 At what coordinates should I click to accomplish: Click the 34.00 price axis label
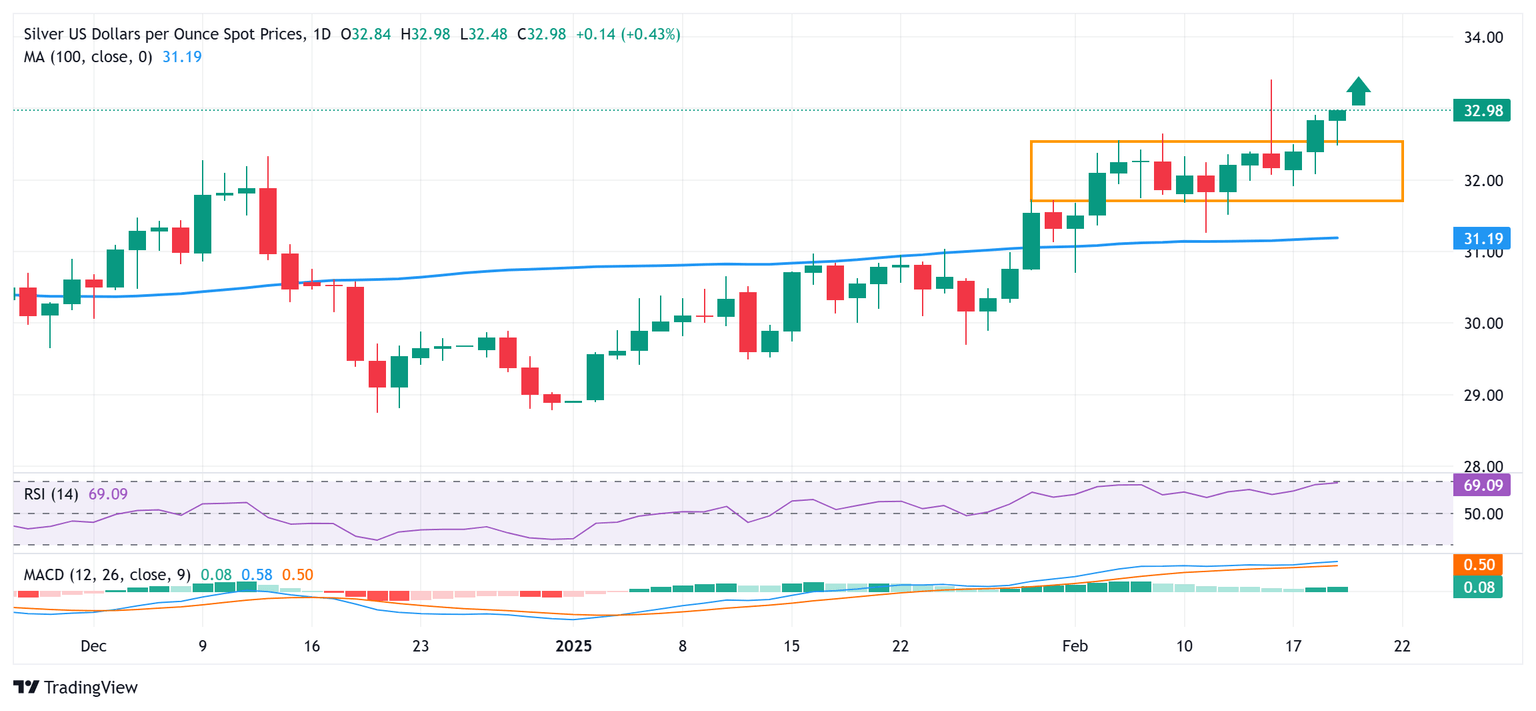tap(1482, 38)
